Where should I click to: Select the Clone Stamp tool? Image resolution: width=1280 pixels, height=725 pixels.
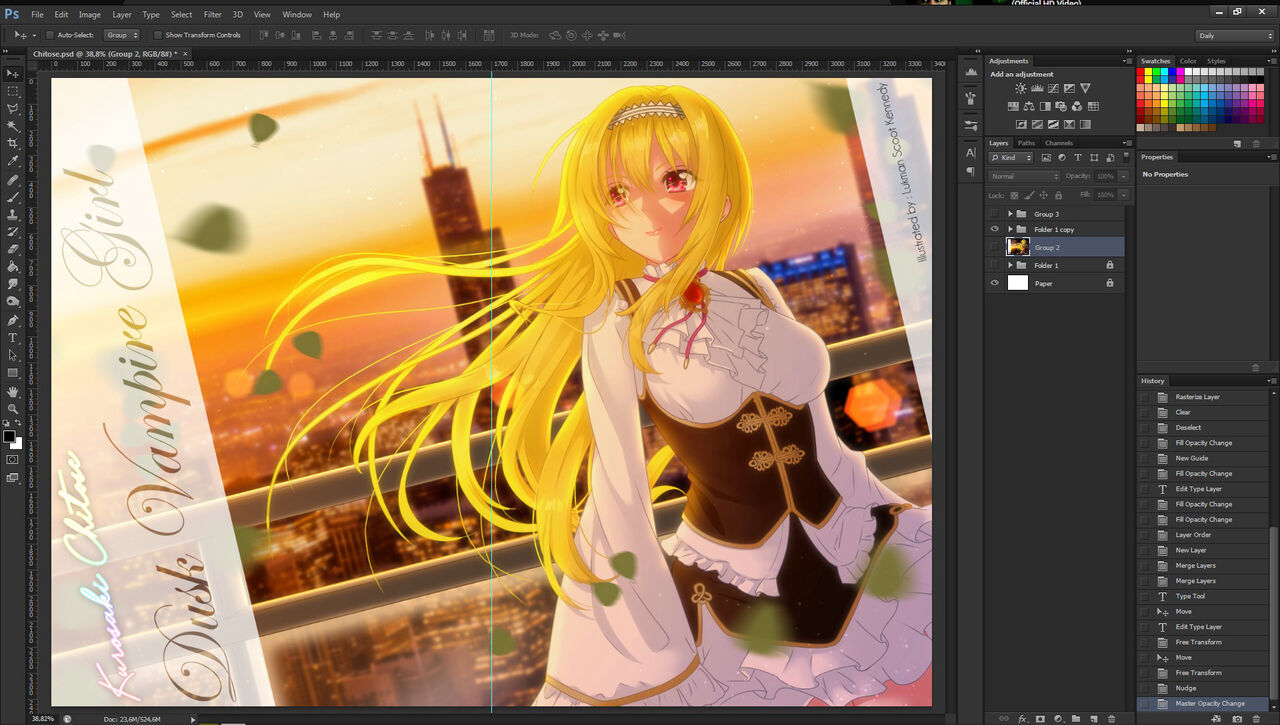tap(13, 214)
